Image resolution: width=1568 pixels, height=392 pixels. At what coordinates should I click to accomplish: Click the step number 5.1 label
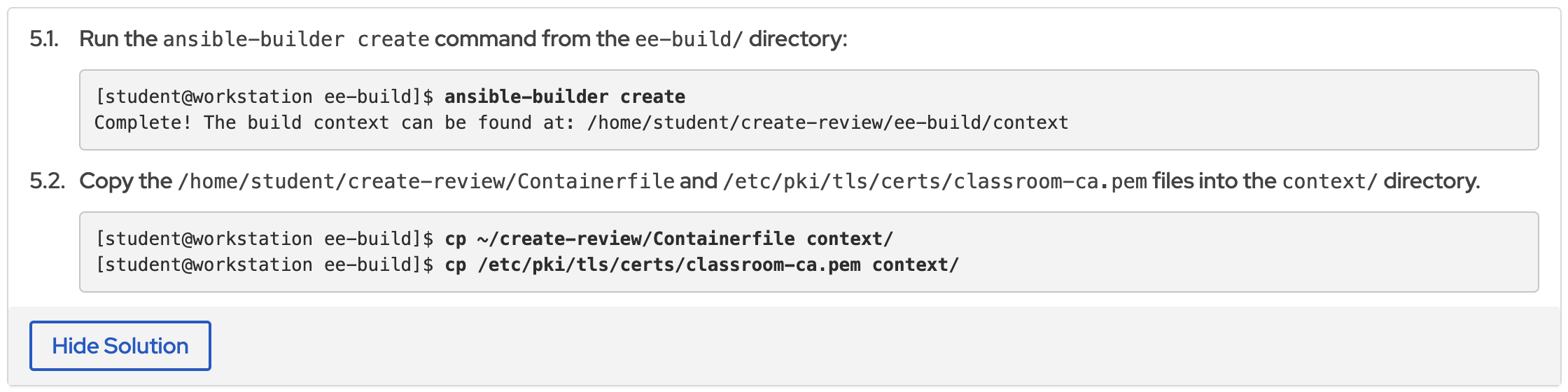point(43,39)
